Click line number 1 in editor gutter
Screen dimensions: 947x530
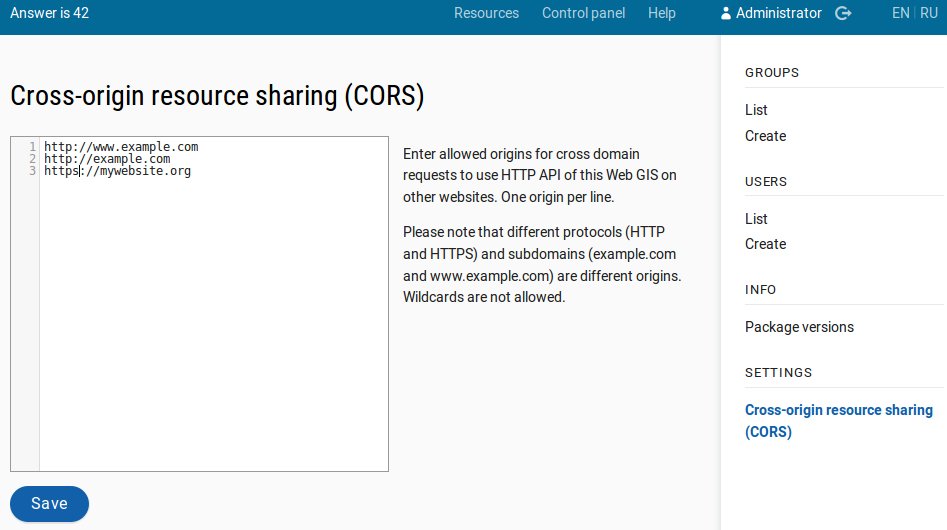click(x=33, y=147)
